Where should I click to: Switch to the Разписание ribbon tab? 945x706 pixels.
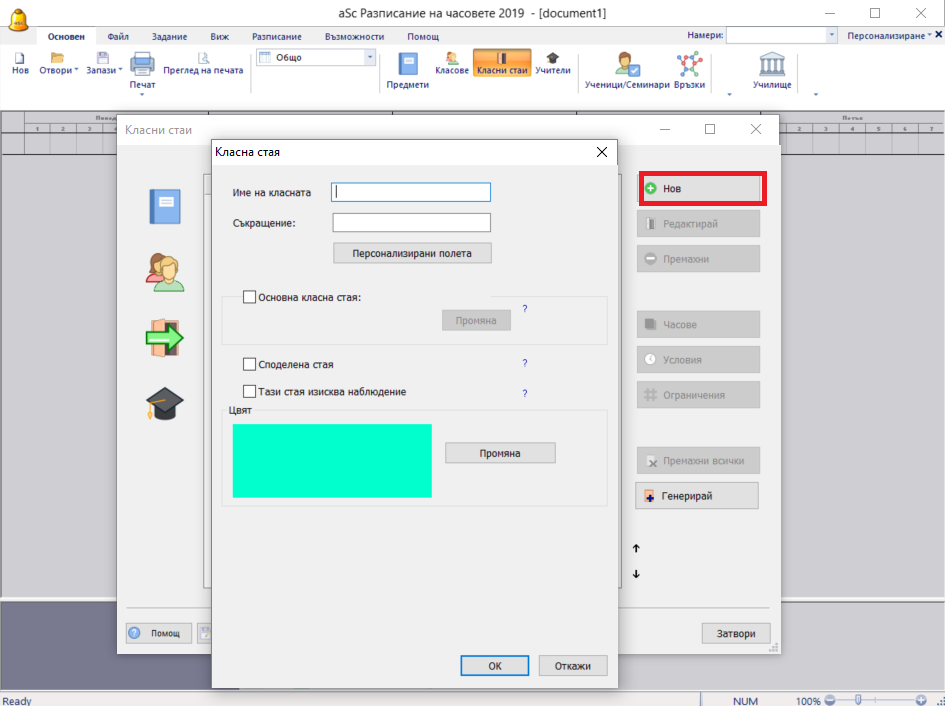[276, 36]
